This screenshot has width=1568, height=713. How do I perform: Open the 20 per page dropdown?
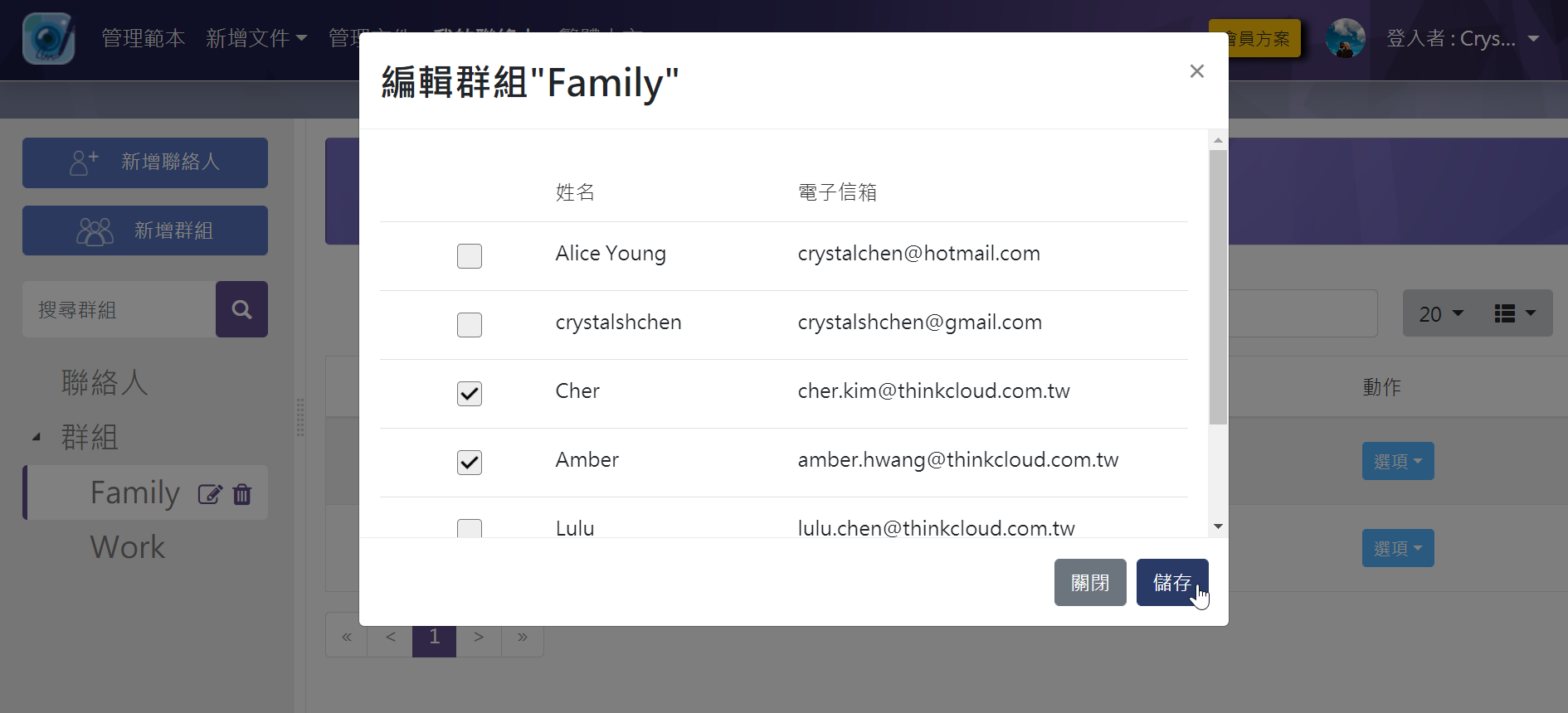(1441, 313)
